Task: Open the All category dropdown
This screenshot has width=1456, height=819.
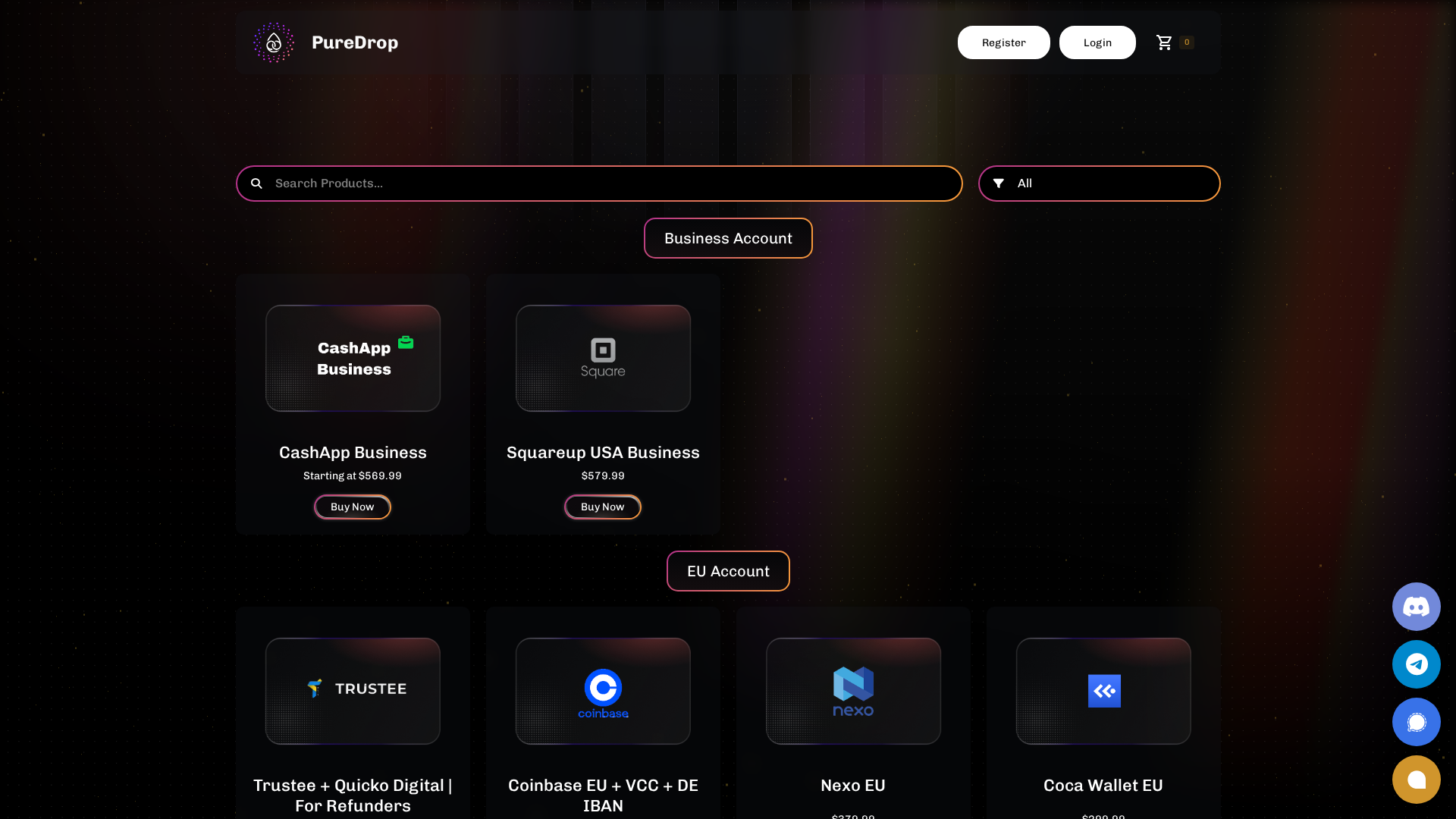Action: coord(1099,184)
